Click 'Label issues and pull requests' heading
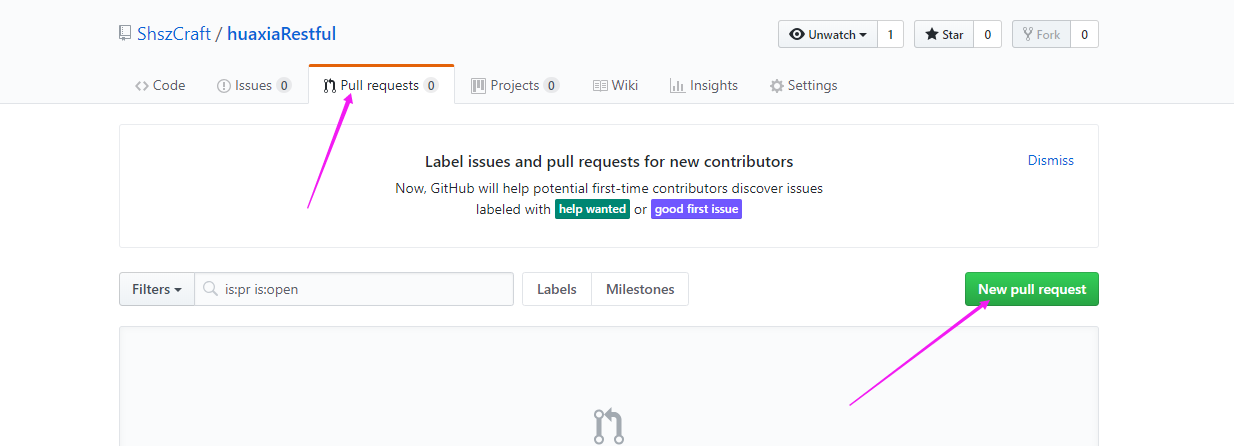Image resolution: width=1234 pixels, height=446 pixels. [609, 161]
